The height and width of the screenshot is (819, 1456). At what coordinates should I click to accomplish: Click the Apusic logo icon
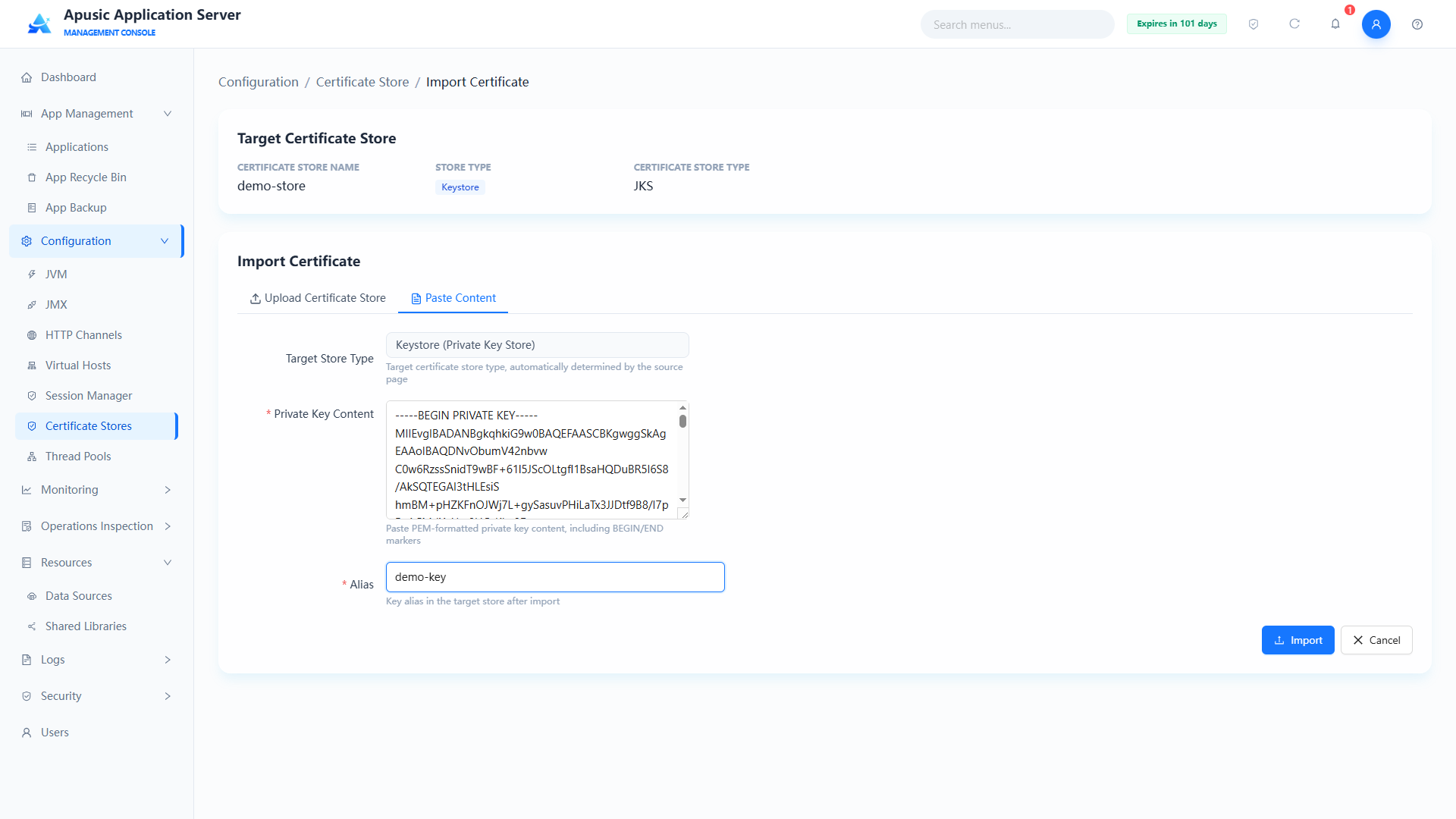[x=39, y=24]
